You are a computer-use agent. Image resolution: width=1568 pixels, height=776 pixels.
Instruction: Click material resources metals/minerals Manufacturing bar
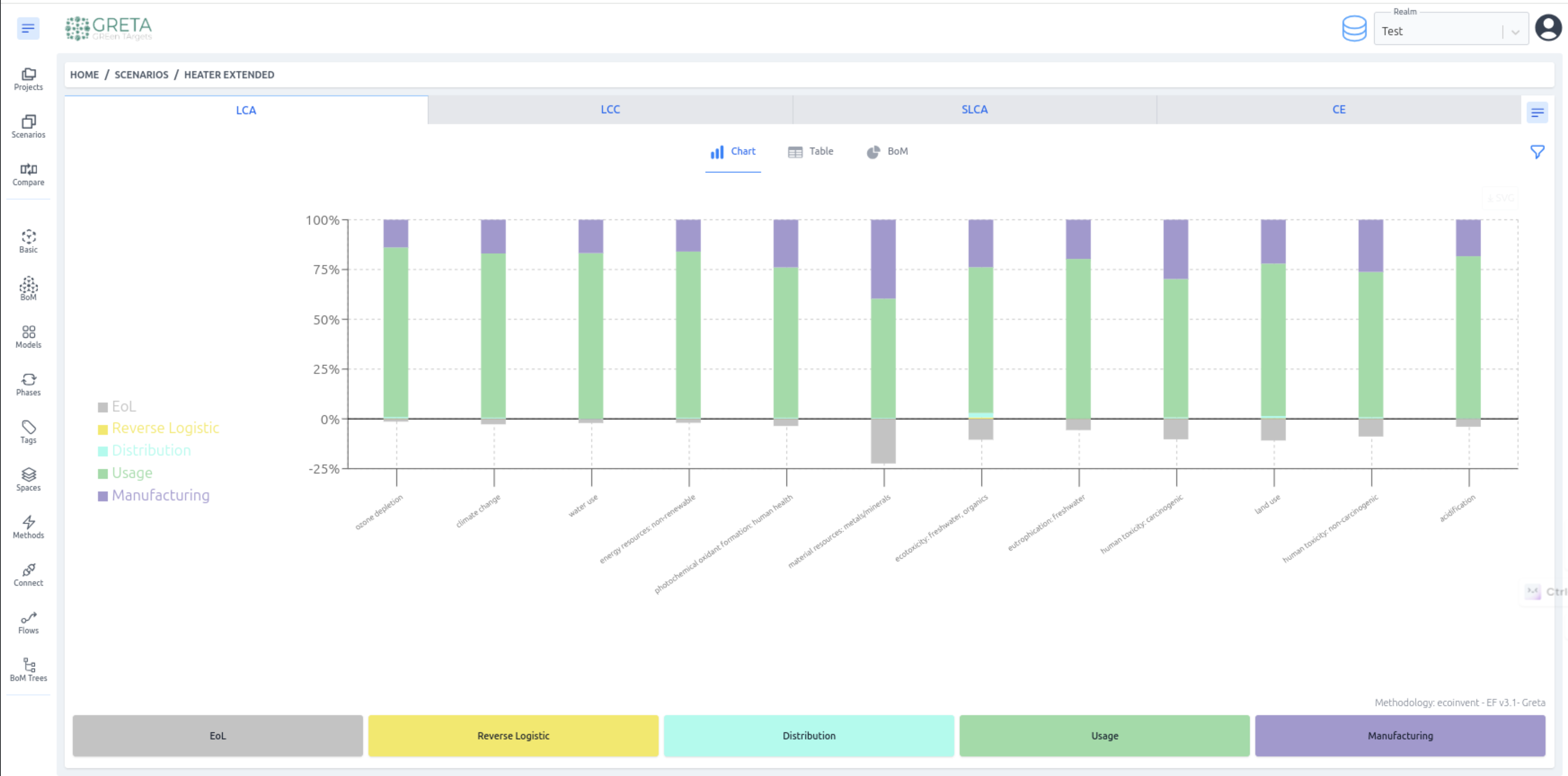pyautogui.click(x=883, y=259)
